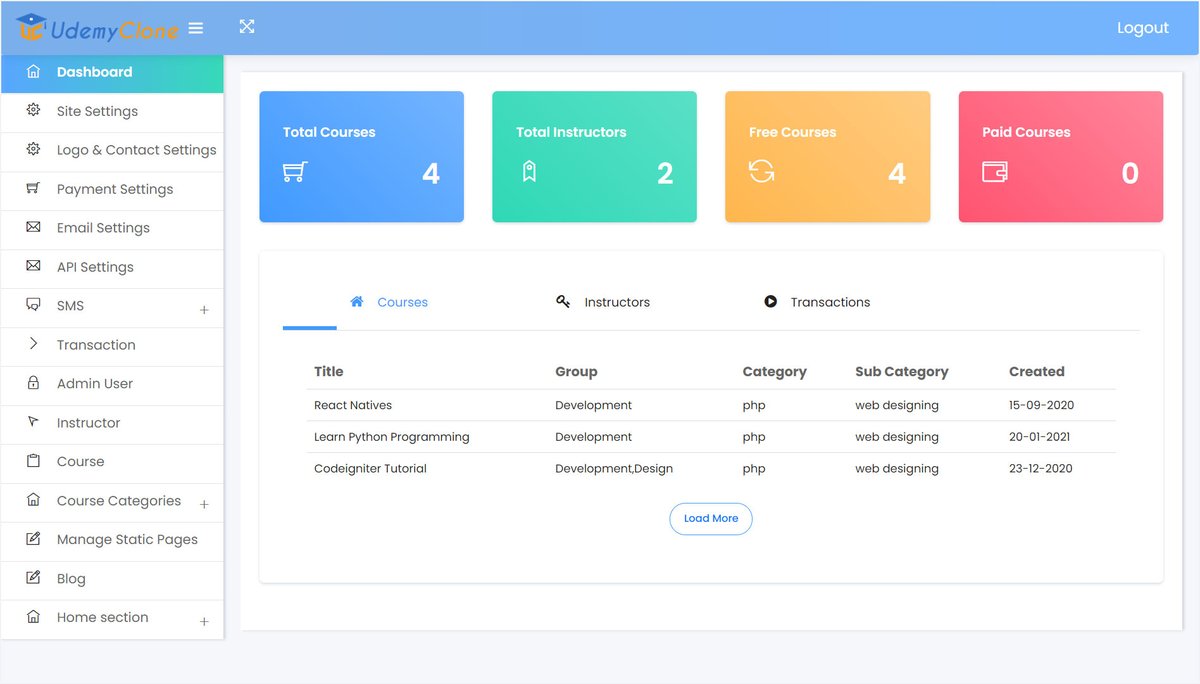Image resolution: width=1200 pixels, height=684 pixels.
Task: Switch to the Instructors tab
Action: coord(603,302)
